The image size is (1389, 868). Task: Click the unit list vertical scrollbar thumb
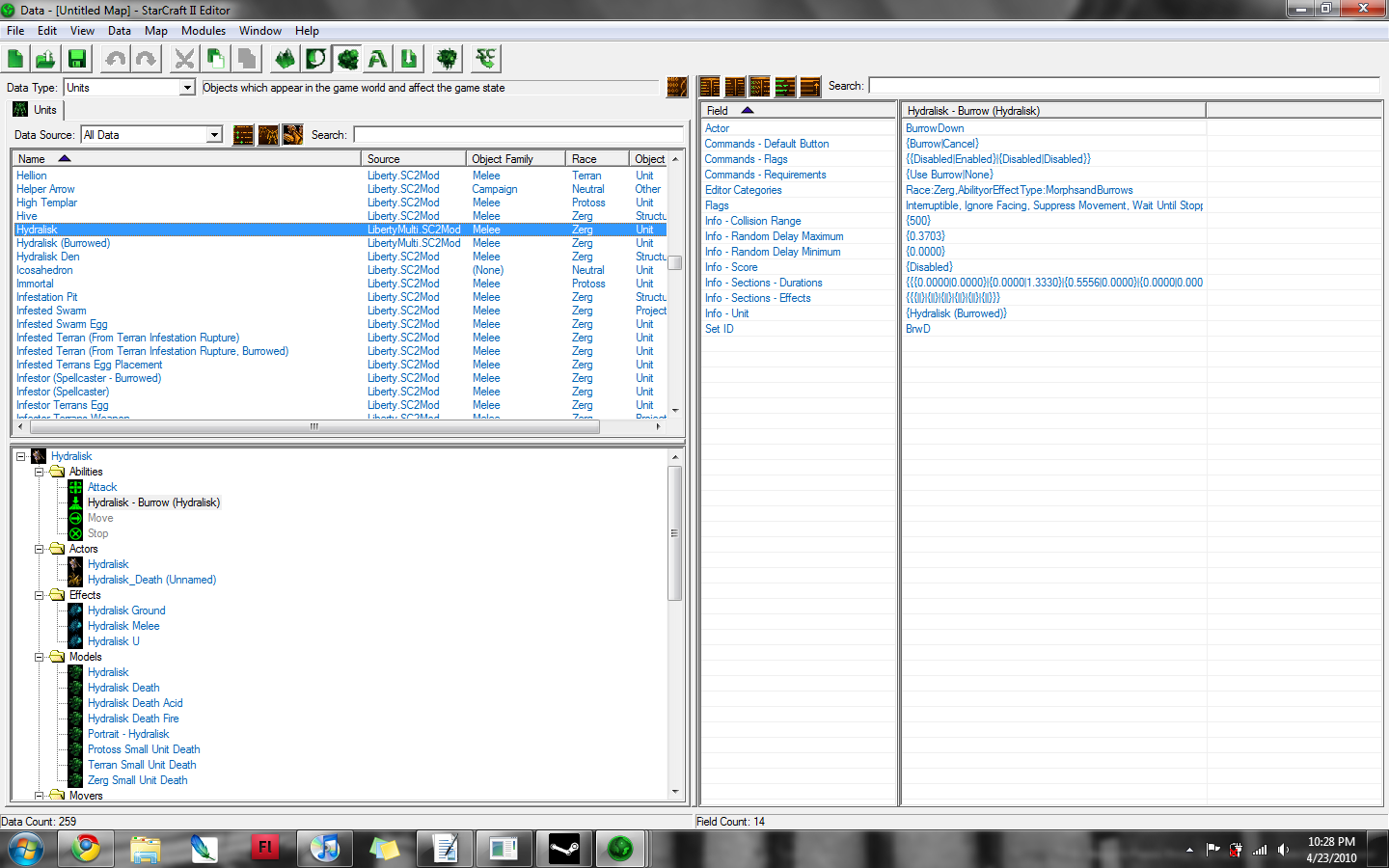tap(675, 262)
